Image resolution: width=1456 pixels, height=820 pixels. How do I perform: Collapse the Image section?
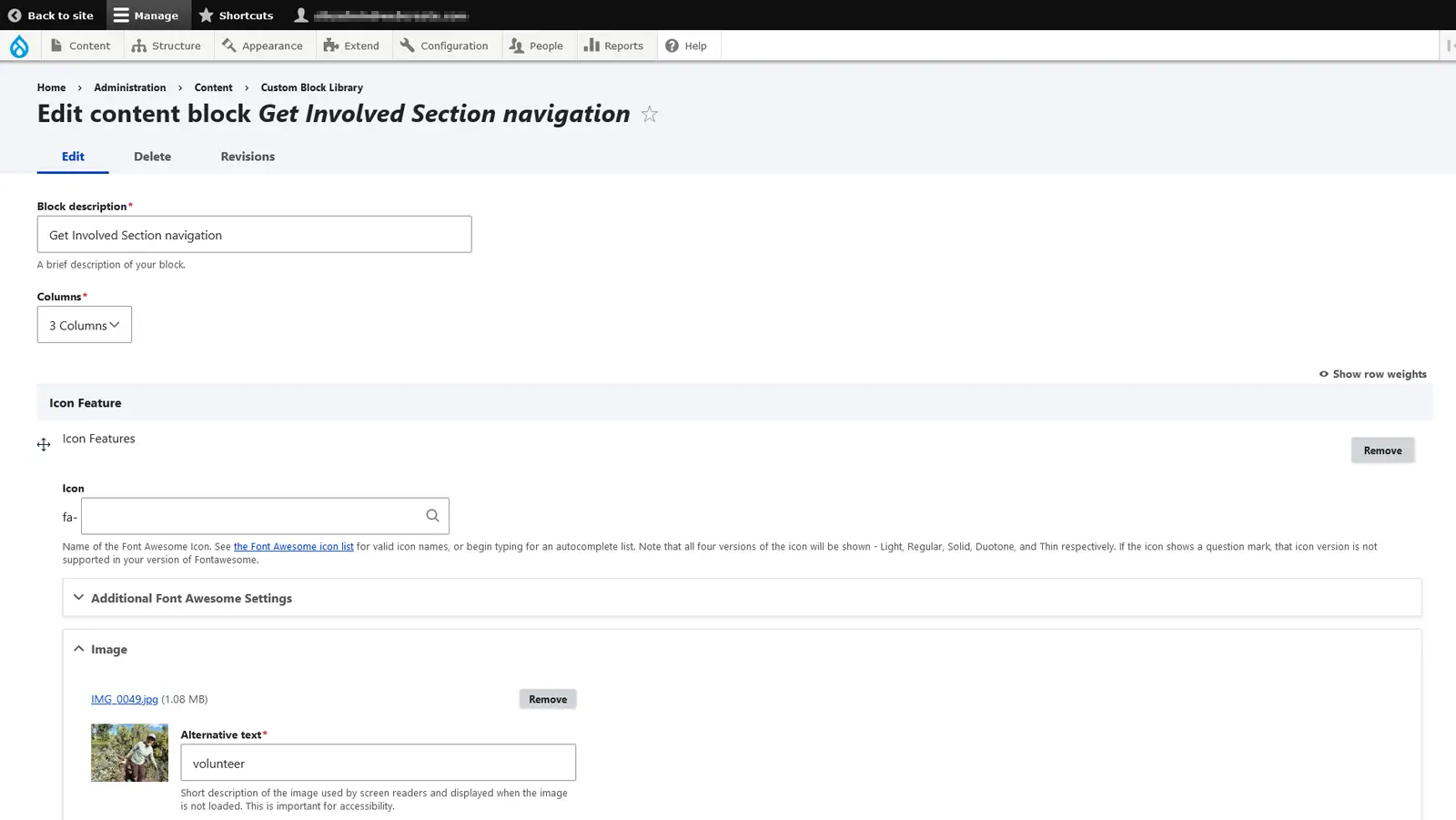108,649
